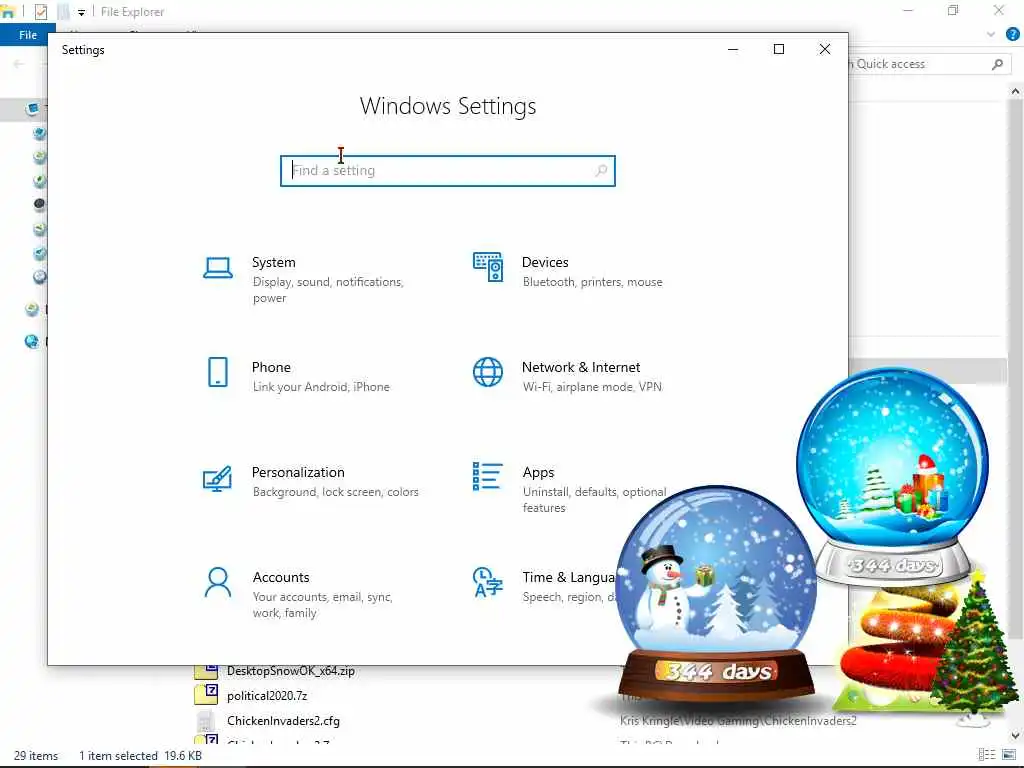Open System settings laptop icon
This screenshot has width=1024, height=768.
(217, 268)
